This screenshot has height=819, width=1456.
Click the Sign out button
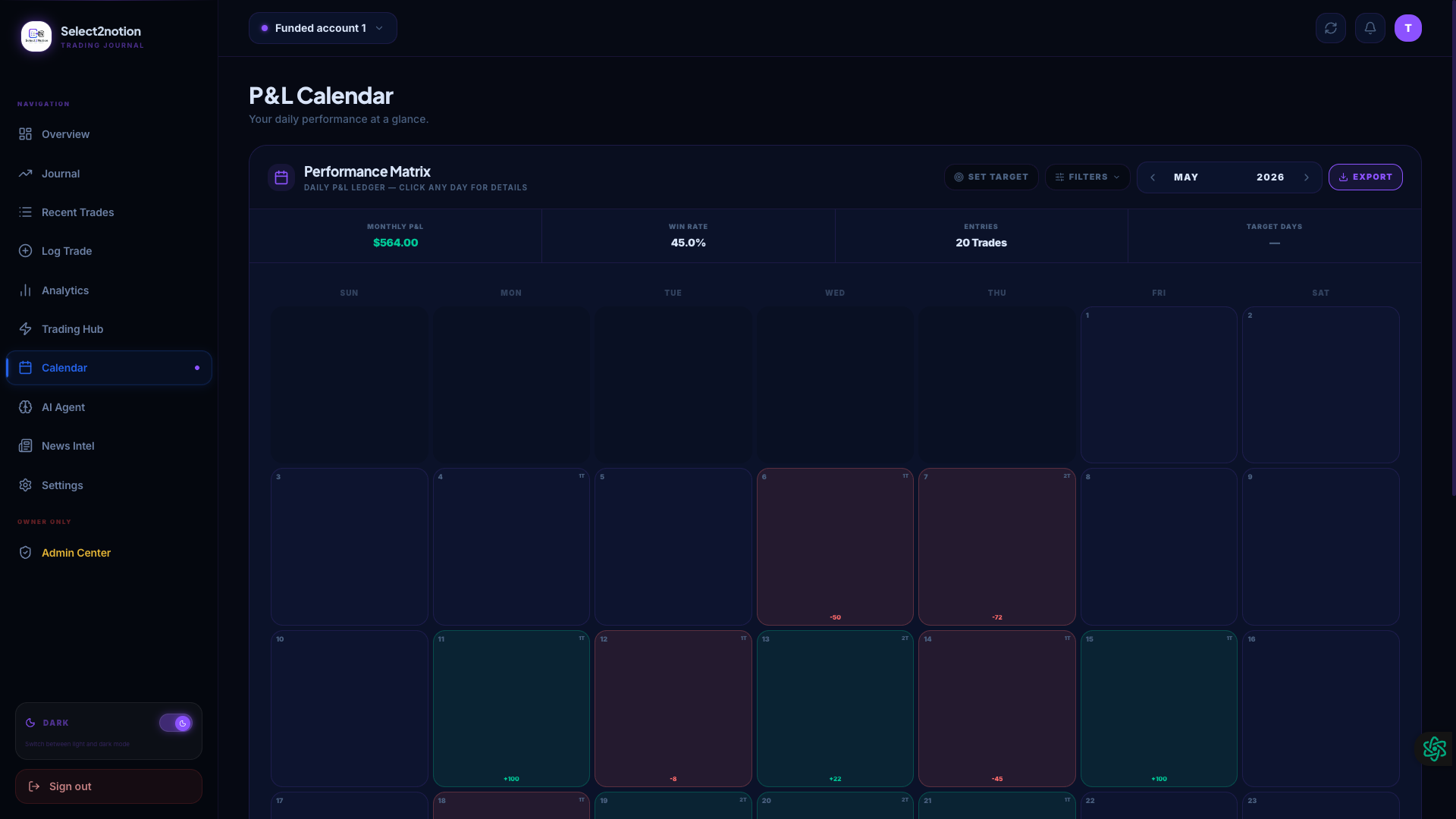(108, 786)
